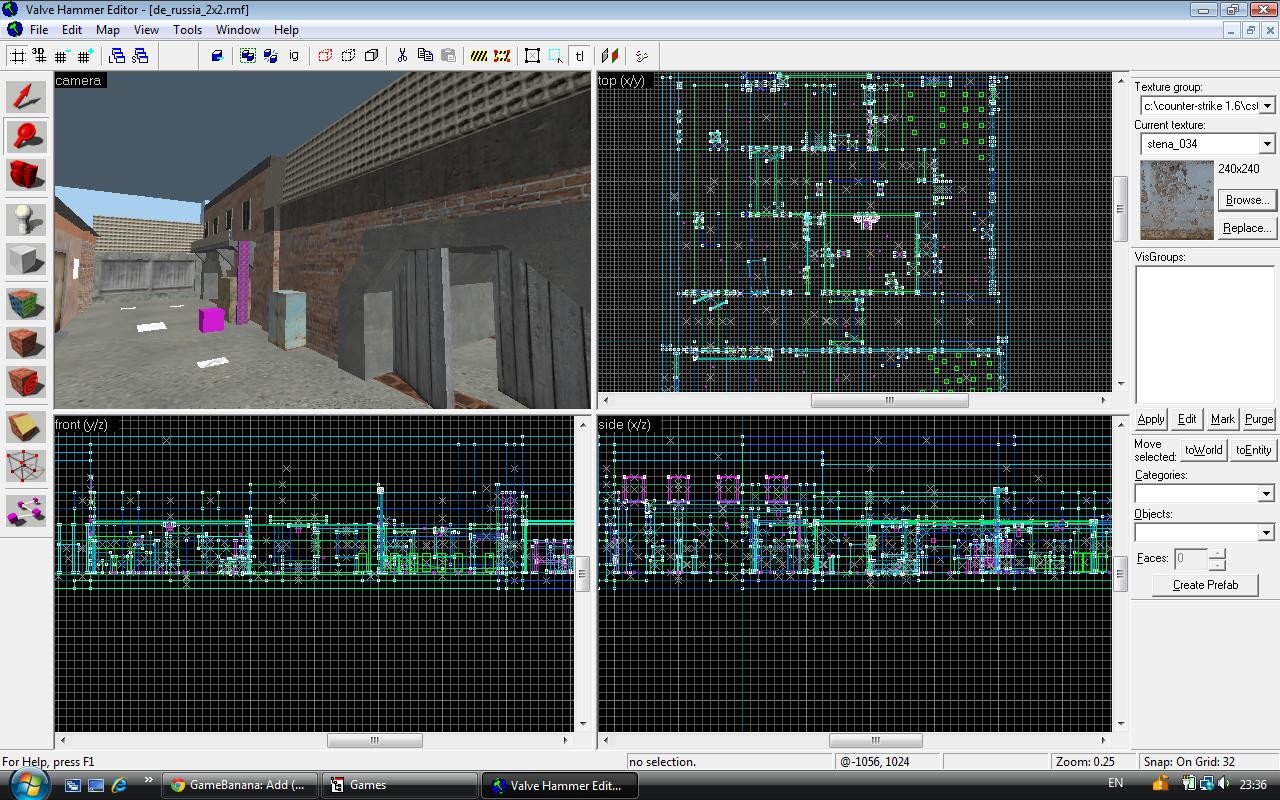Click front view horizontal scrollbar thumb
The width and height of the screenshot is (1280, 800).
tap(375, 740)
